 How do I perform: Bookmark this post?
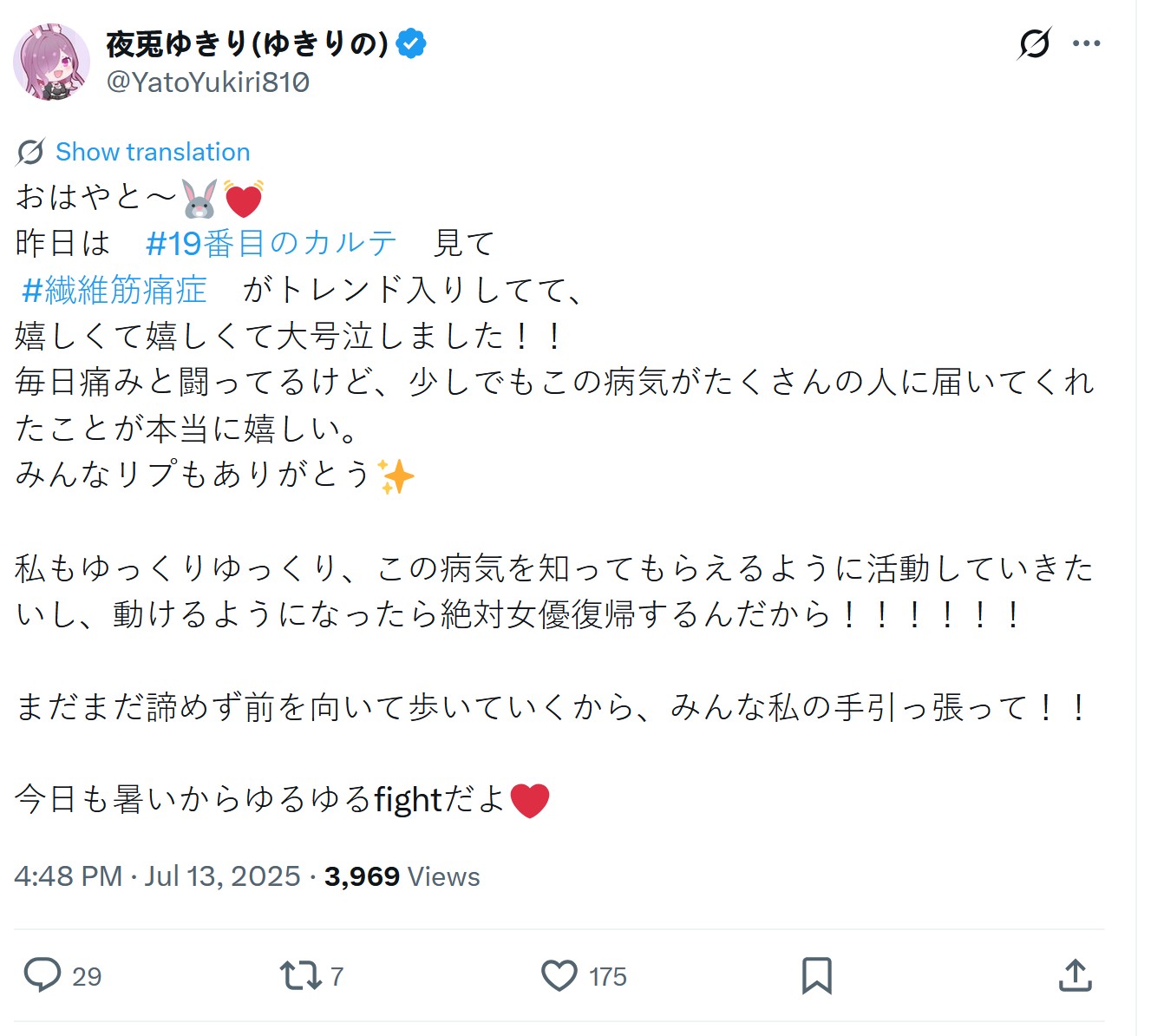pos(816,975)
